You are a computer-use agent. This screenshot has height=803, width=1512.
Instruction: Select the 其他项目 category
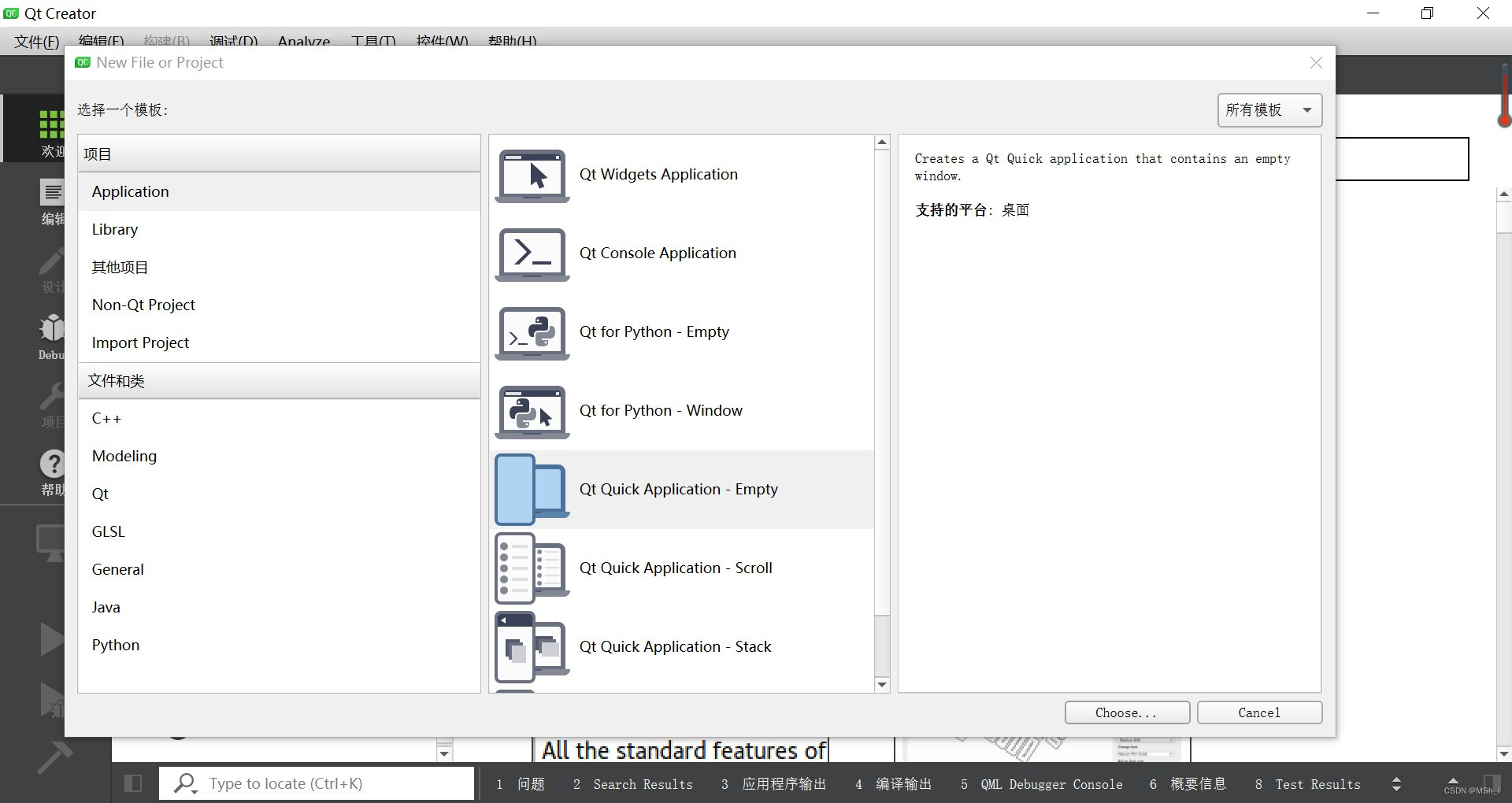(x=280, y=267)
